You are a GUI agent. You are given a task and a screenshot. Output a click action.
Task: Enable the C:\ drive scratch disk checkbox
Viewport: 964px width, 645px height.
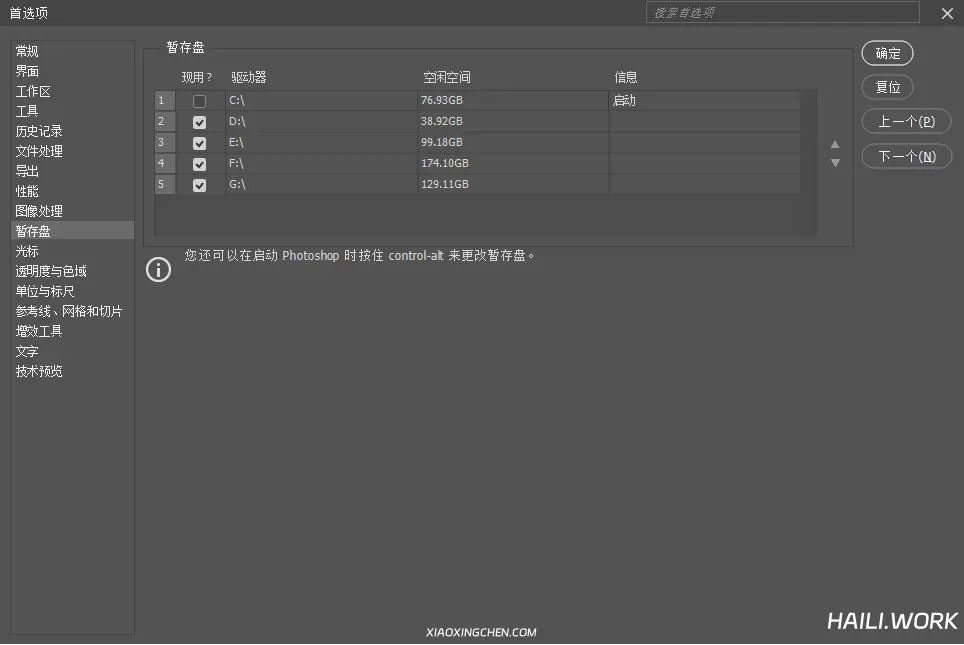pyautogui.click(x=200, y=101)
